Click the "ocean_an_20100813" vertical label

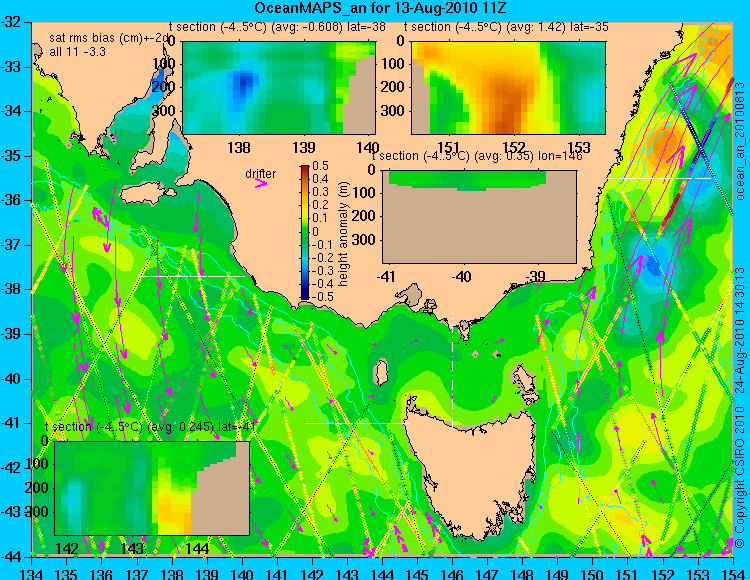tap(740, 142)
